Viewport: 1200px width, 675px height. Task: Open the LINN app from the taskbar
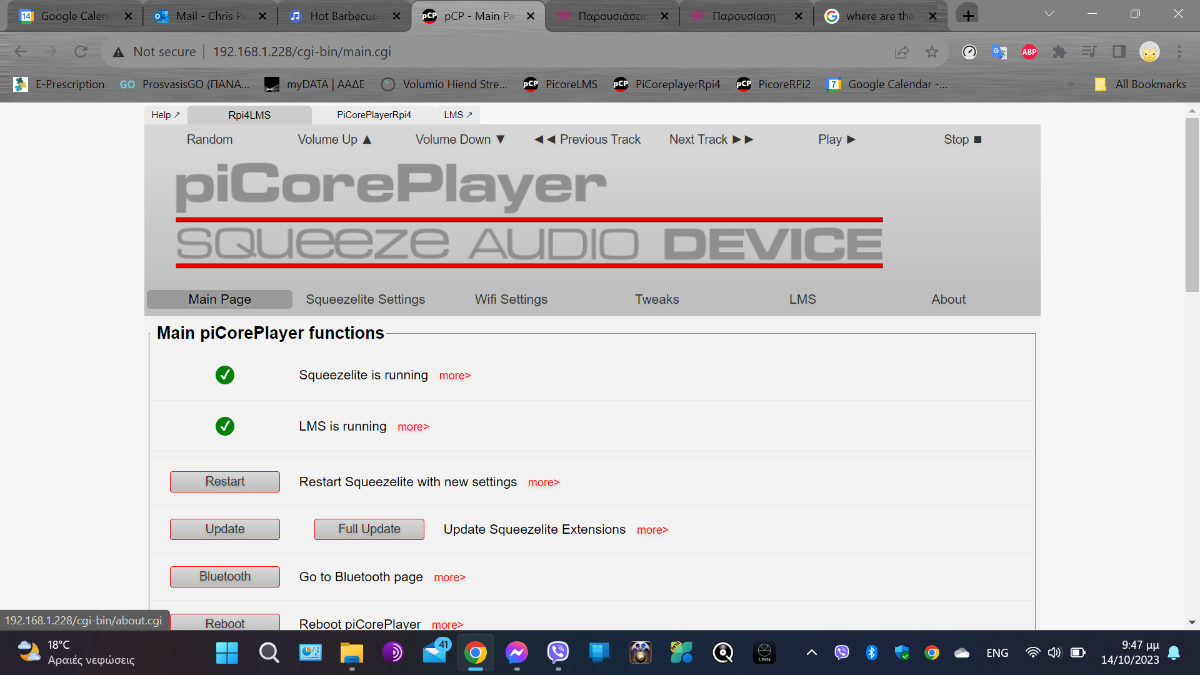tap(763, 652)
